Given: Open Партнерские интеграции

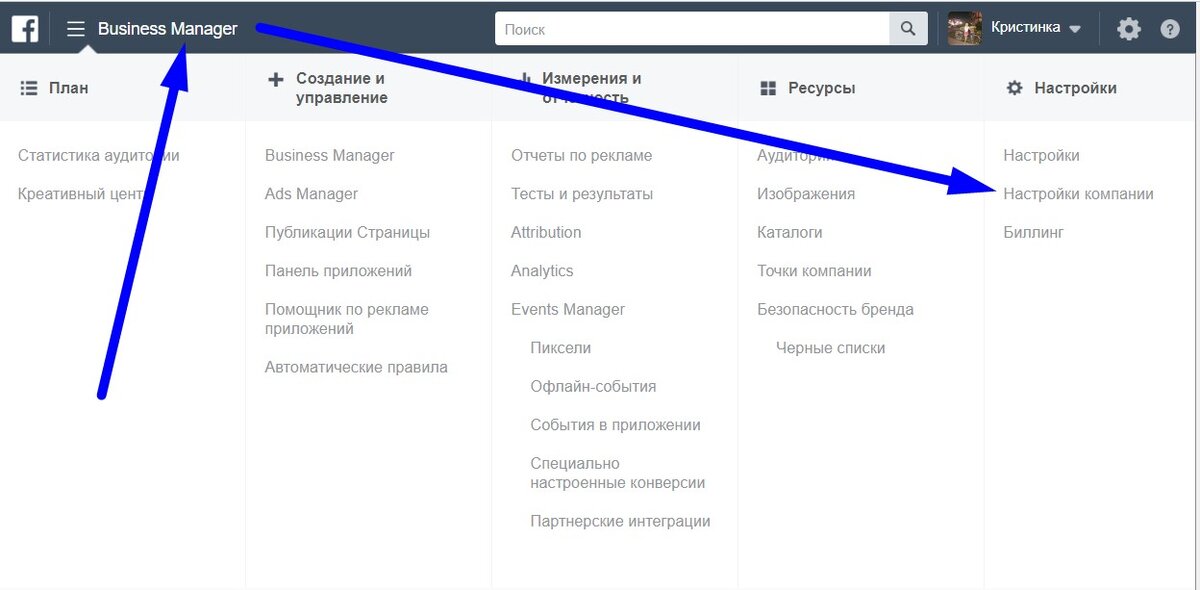Looking at the screenshot, I should (x=620, y=521).
